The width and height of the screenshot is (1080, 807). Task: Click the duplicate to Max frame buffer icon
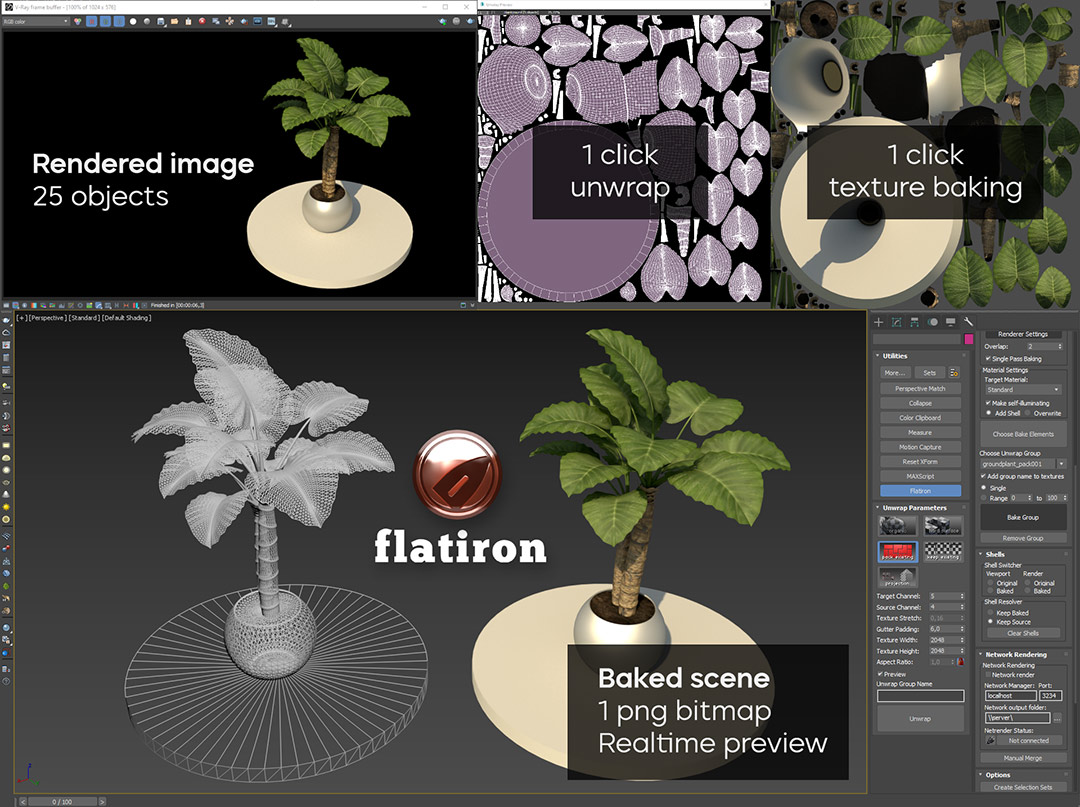click(216, 21)
